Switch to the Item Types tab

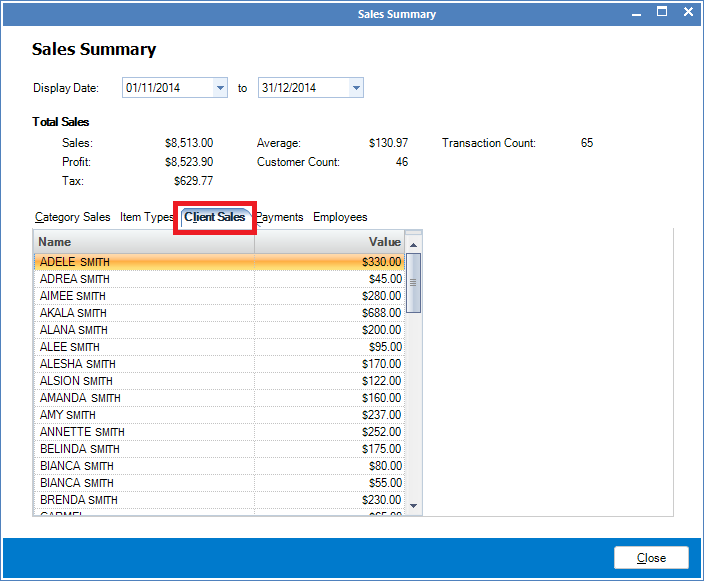146,217
